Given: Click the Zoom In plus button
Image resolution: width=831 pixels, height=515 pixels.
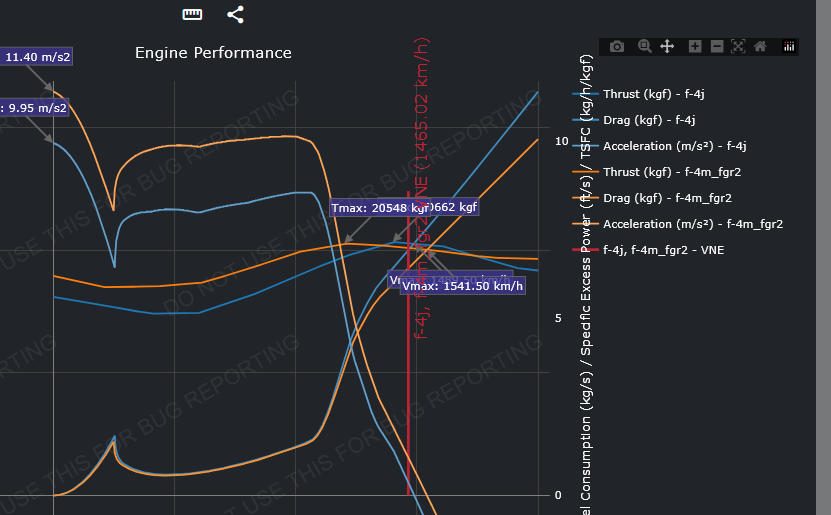Looking at the screenshot, I should (x=695, y=46).
